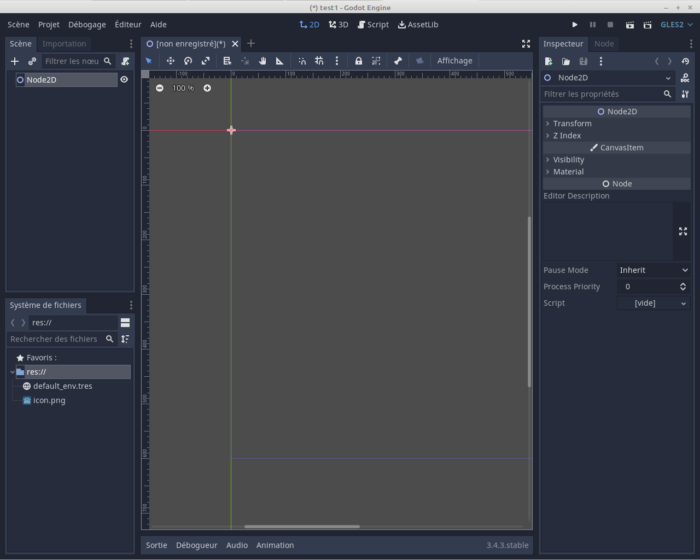Pause the running scene
This screenshot has width=700, height=560.
coord(593,25)
